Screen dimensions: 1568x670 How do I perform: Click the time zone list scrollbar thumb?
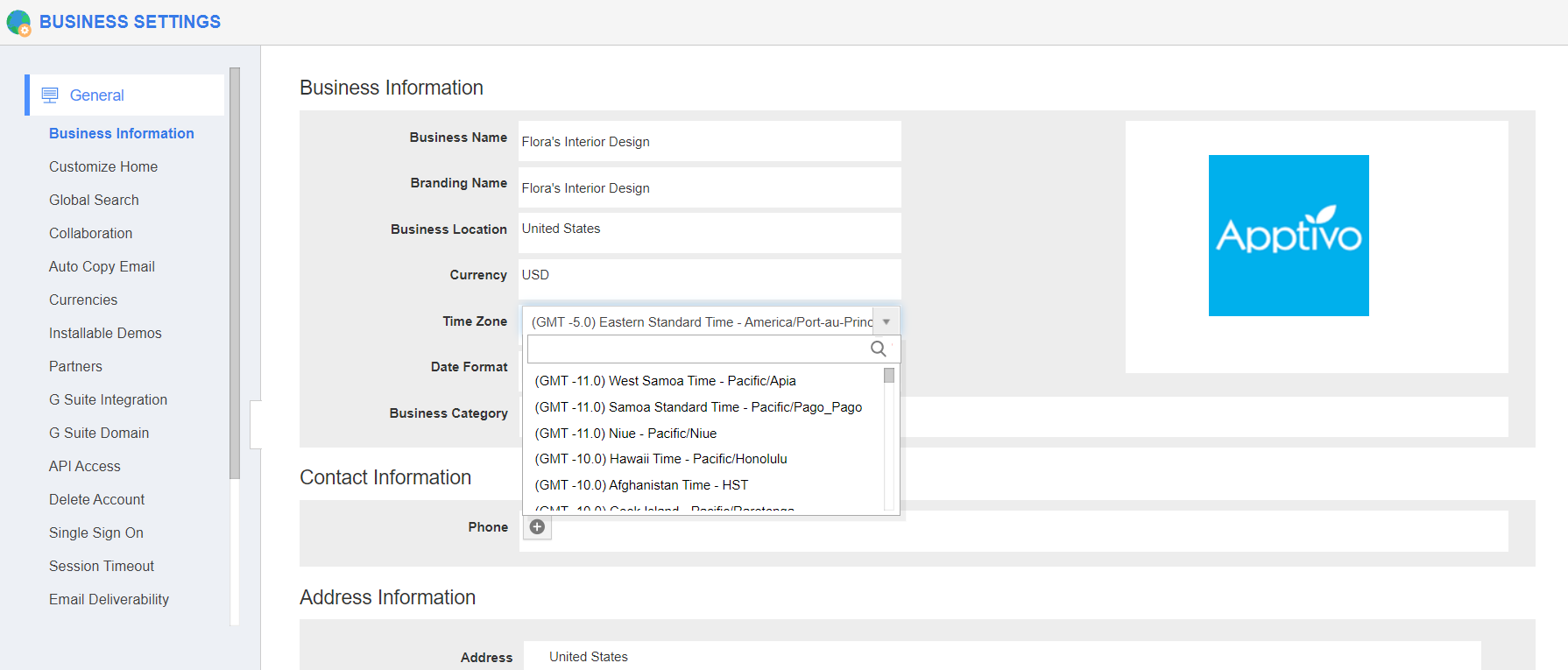[x=889, y=376]
